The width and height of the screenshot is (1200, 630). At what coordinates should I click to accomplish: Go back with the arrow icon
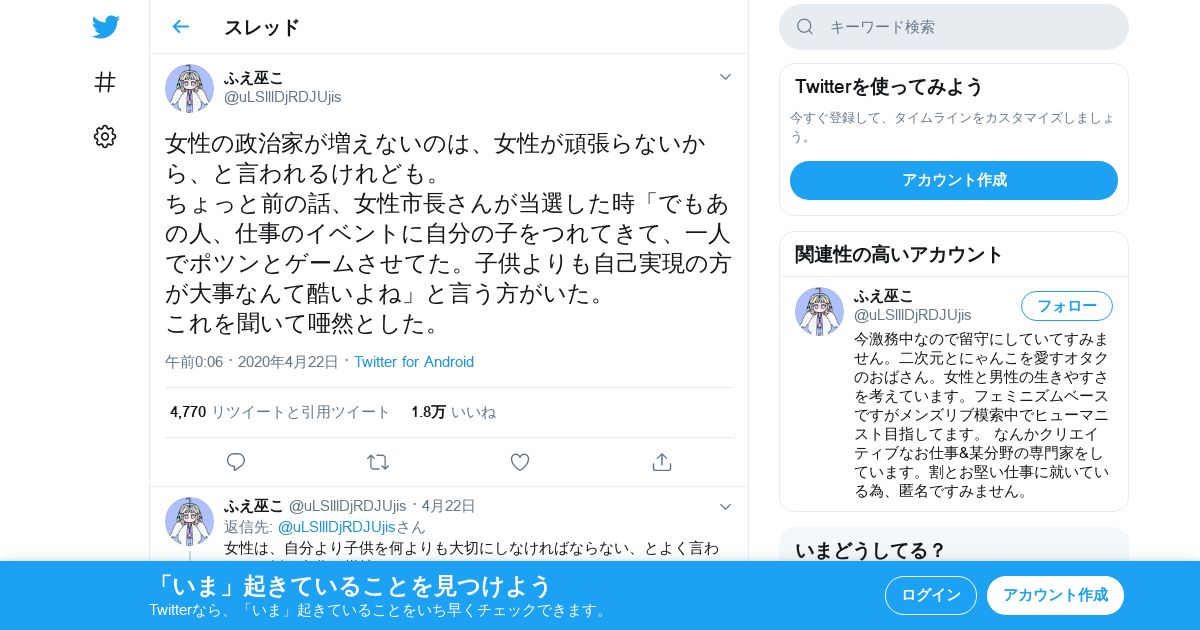tap(180, 27)
